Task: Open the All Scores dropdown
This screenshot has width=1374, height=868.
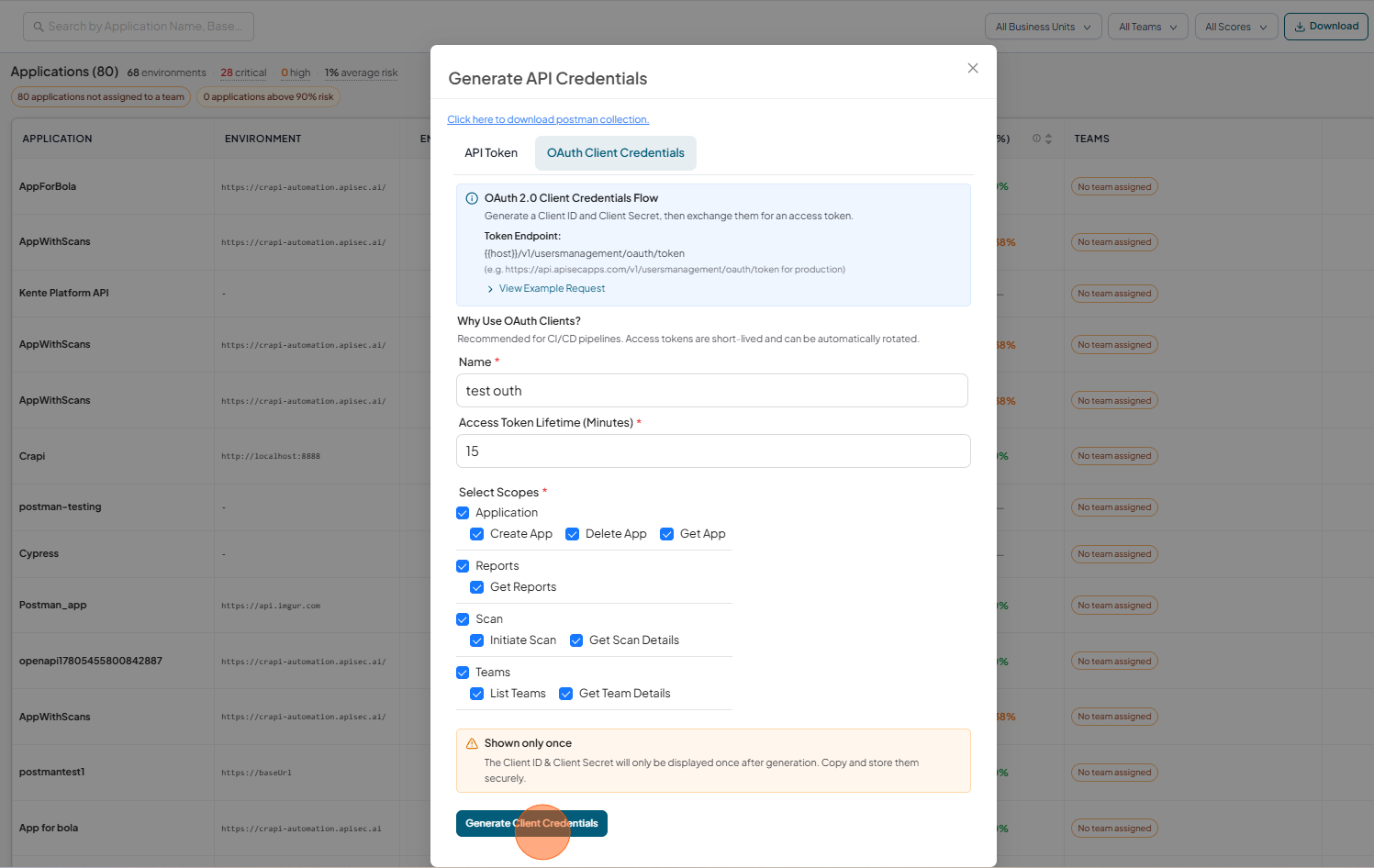Action: pos(1235,27)
